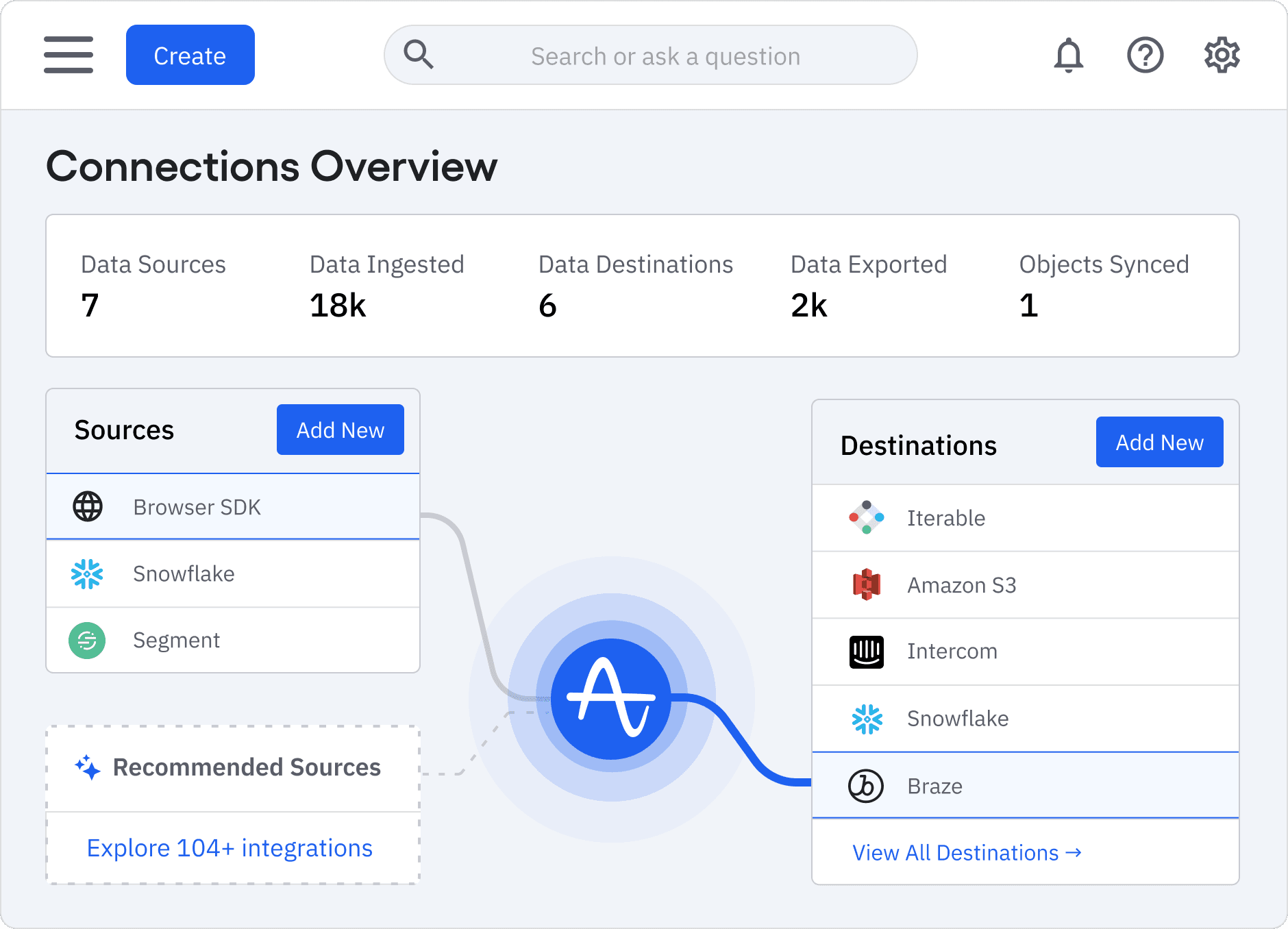Click the Iterable logo icon
Screen dimensions: 1288x929
[866, 518]
